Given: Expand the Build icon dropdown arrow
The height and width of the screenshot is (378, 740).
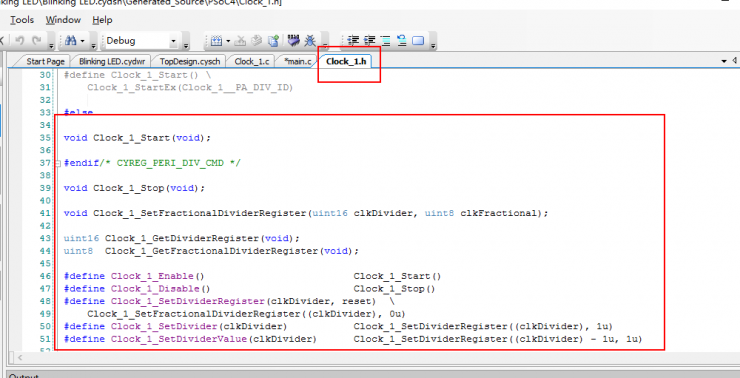Looking at the screenshot, I should click(228, 41).
